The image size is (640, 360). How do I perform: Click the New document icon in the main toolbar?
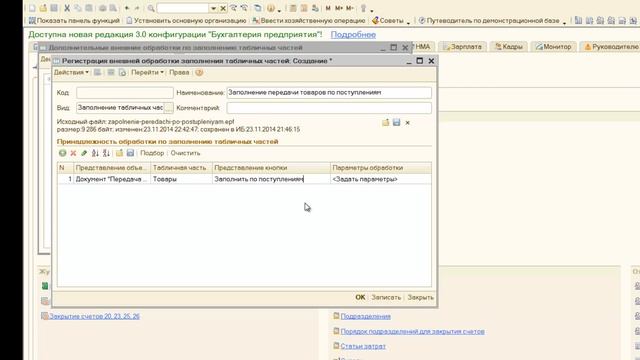[32, 8]
